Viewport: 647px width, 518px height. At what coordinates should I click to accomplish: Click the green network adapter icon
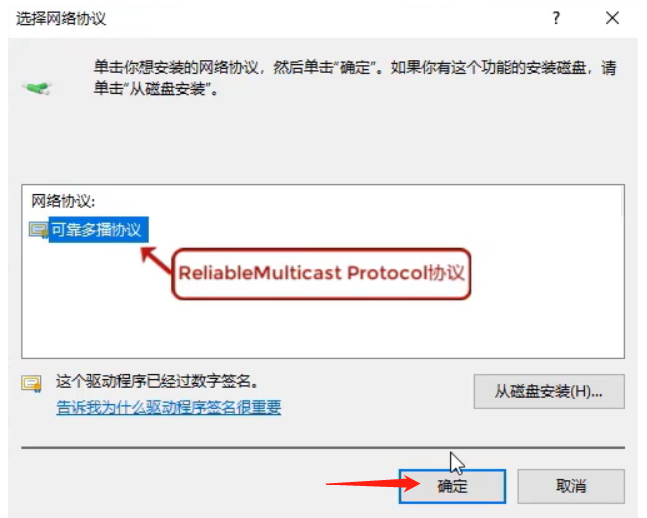[x=37, y=88]
